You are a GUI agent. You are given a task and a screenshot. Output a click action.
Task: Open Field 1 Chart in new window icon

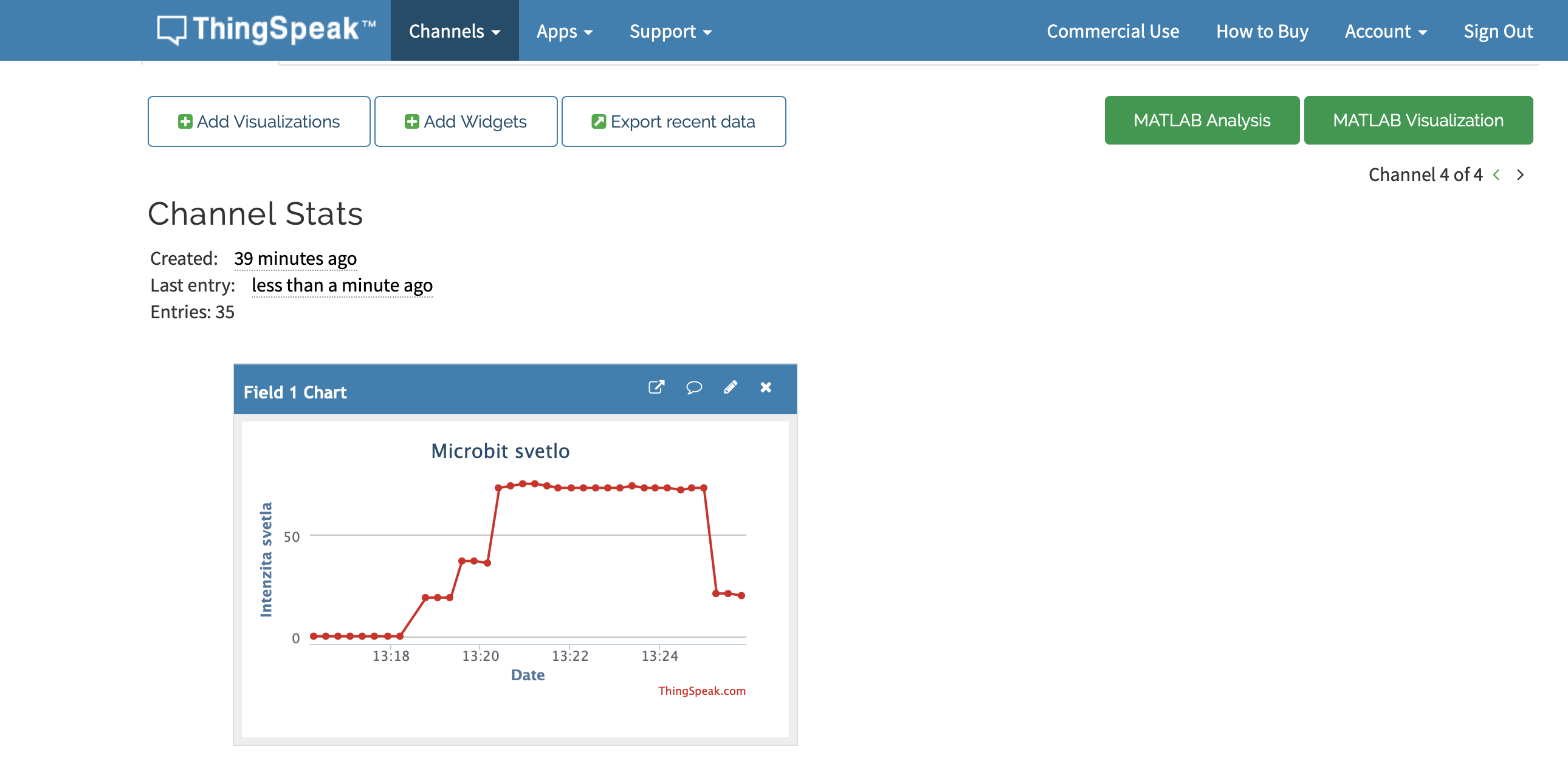coord(656,388)
